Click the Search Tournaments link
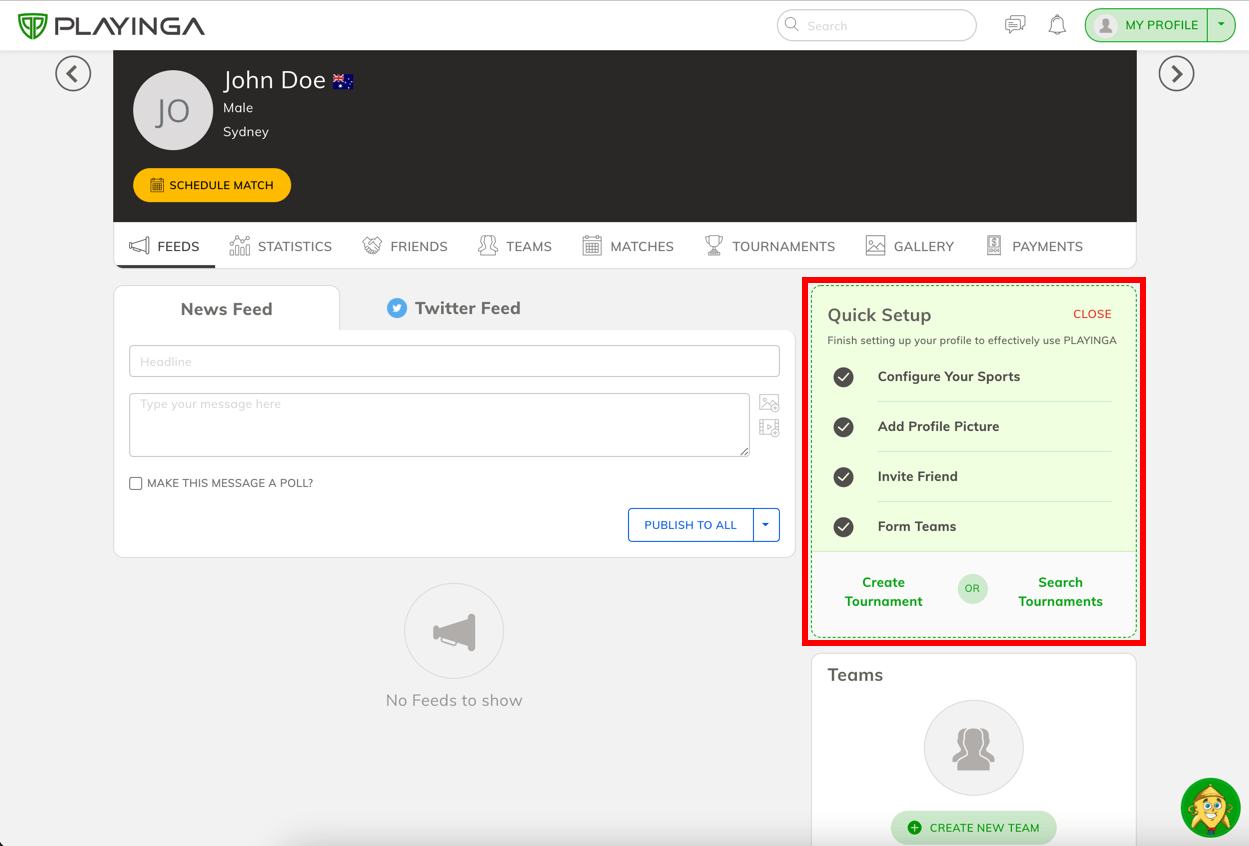The height and width of the screenshot is (846, 1249). tap(1060, 592)
